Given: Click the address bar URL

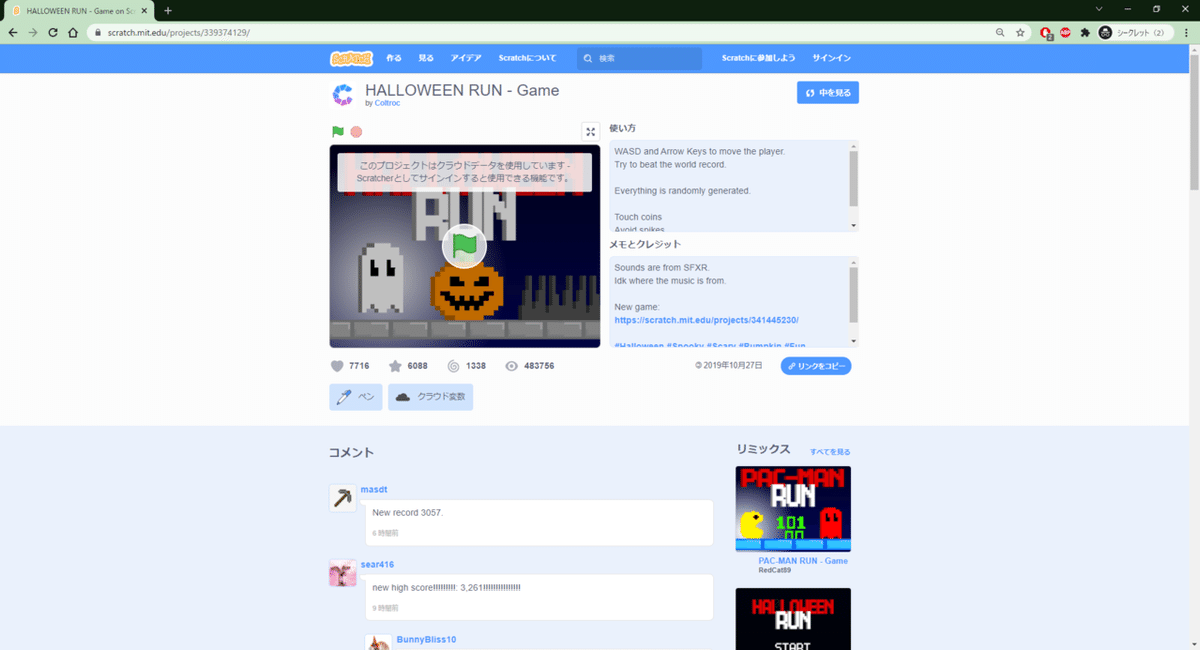Looking at the screenshot, I should 179,32.
